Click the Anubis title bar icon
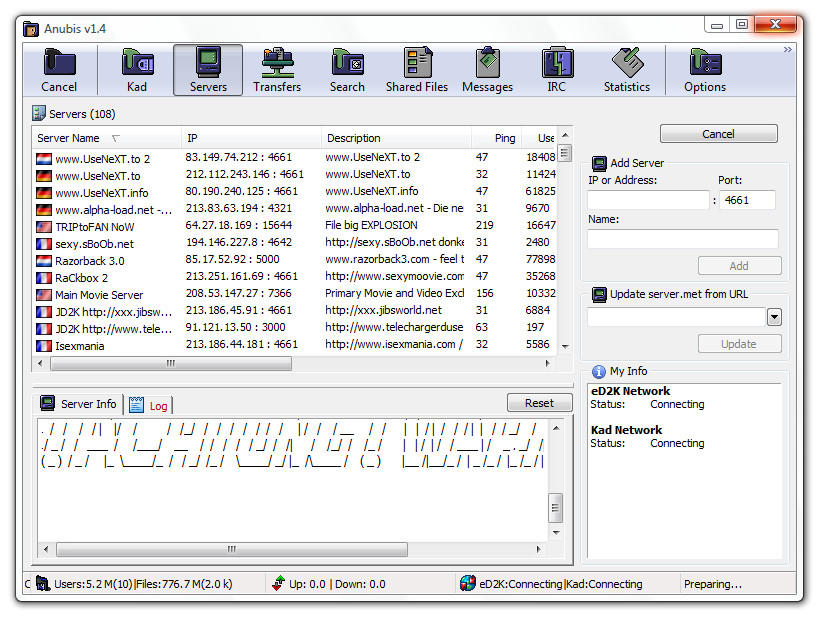 coord(31,29)
